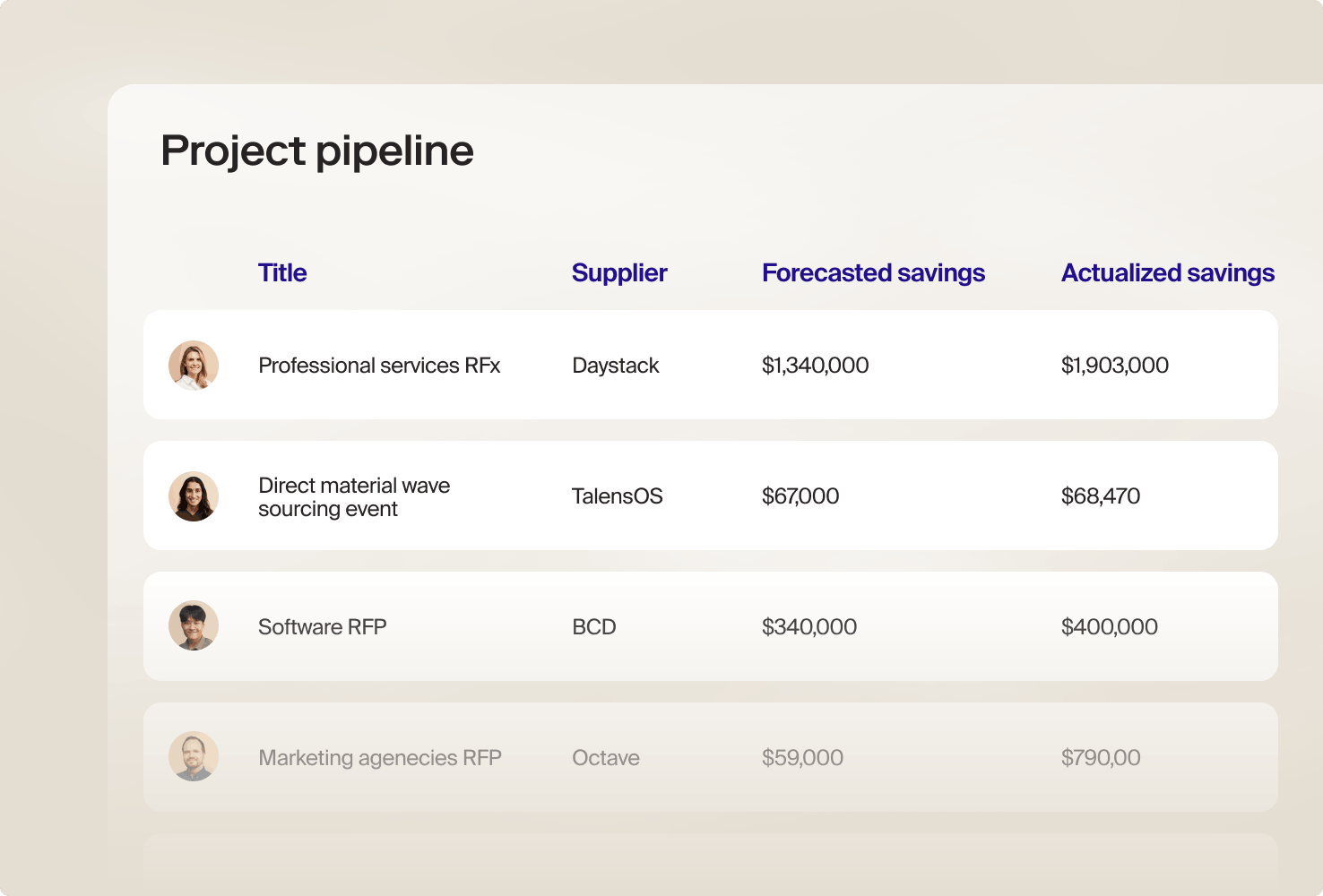Open the Marketing agencies RFP project
This screenshot has height=896, width=1323.
click(x=380, y=758)
